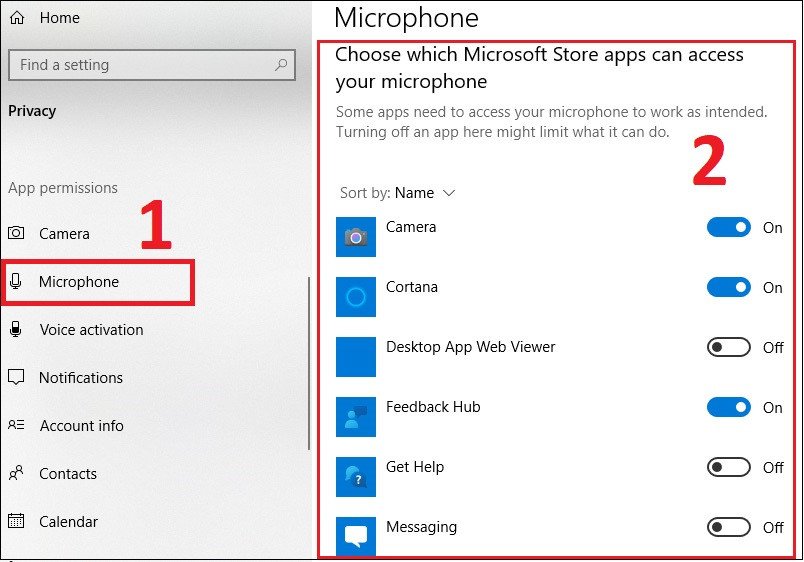Turn off Cortana microphone toggle
The width and height of the screenshot is (804, 562).
tap(728, 287)
